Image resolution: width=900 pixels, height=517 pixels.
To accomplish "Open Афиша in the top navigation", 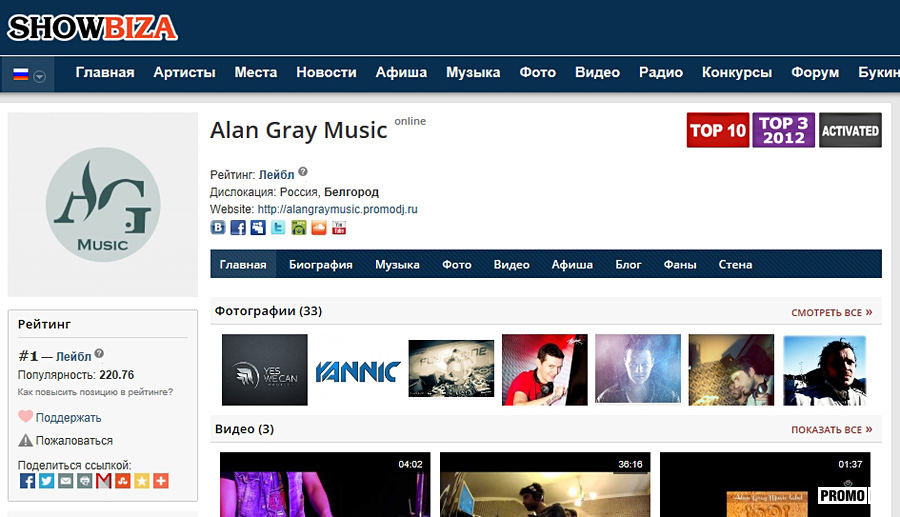I will 401,72.
